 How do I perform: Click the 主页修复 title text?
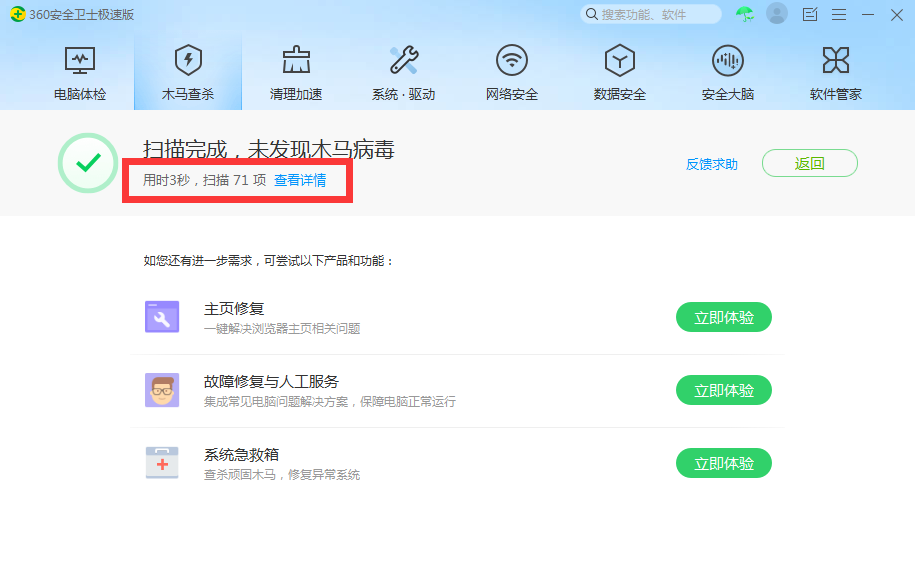234,308
